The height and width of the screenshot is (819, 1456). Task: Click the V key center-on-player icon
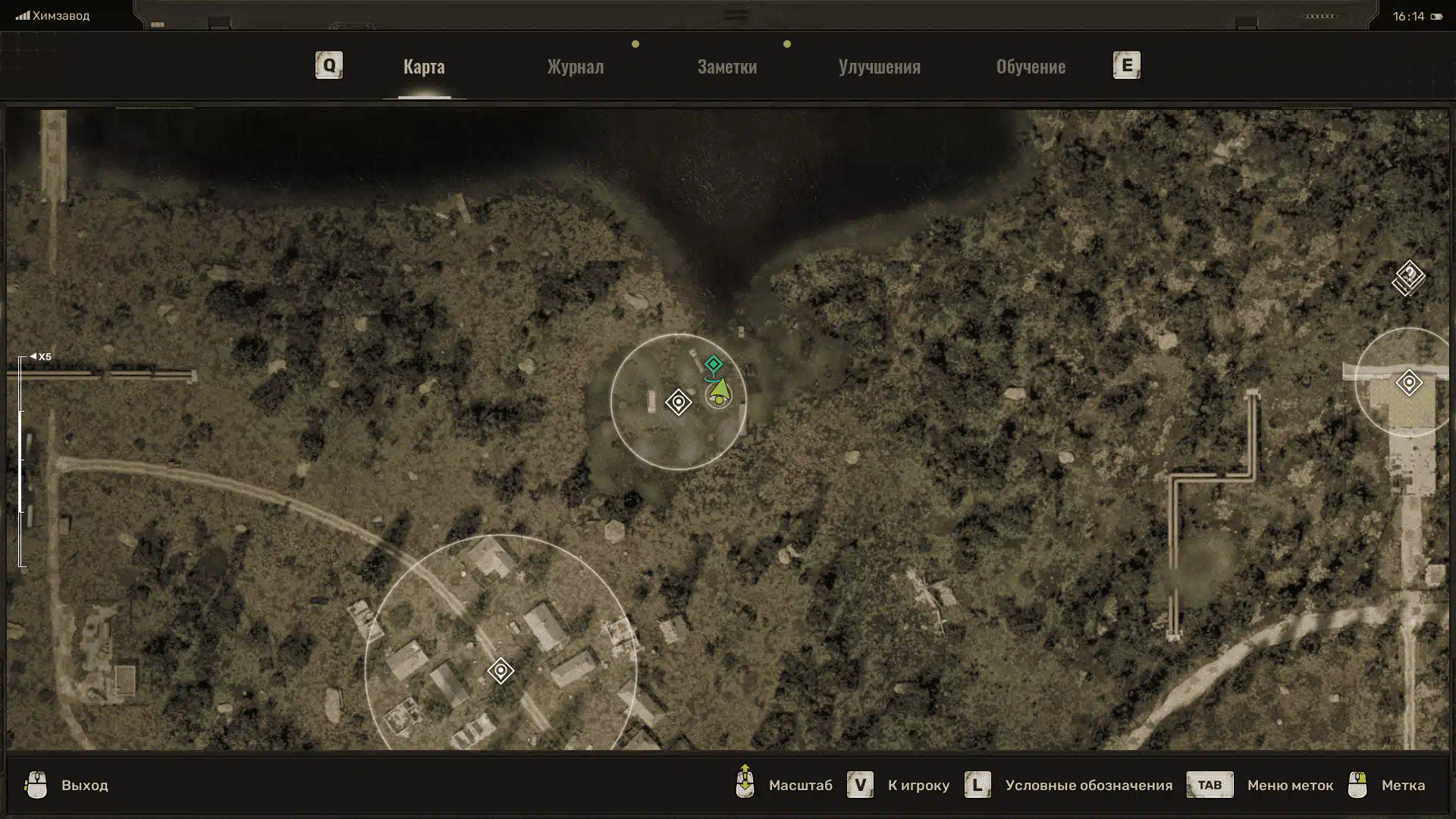click(860, 785)
